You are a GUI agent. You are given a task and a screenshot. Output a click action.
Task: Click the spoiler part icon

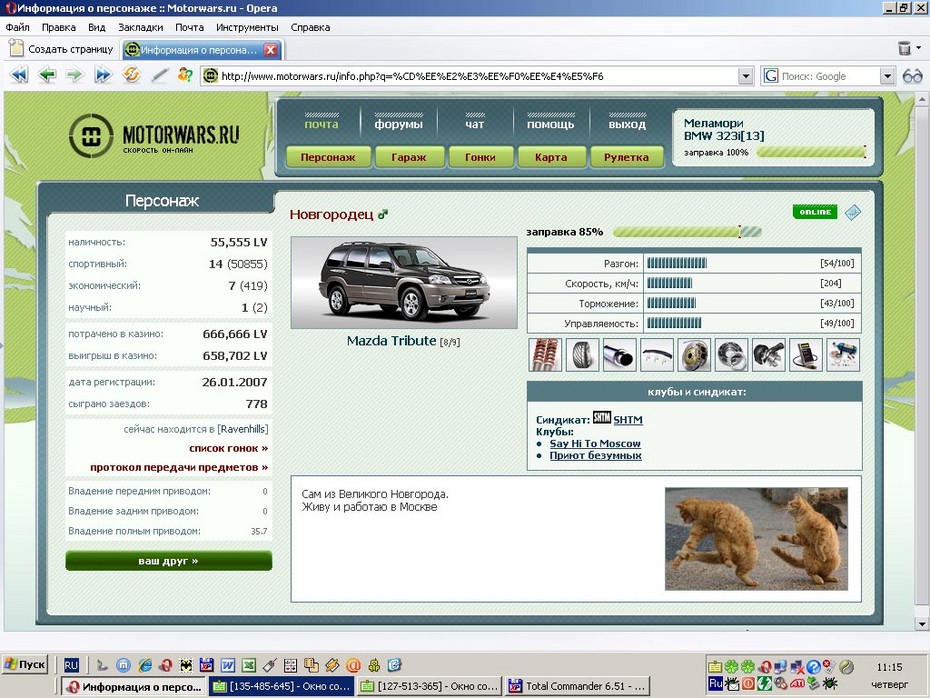pos(657,355)
